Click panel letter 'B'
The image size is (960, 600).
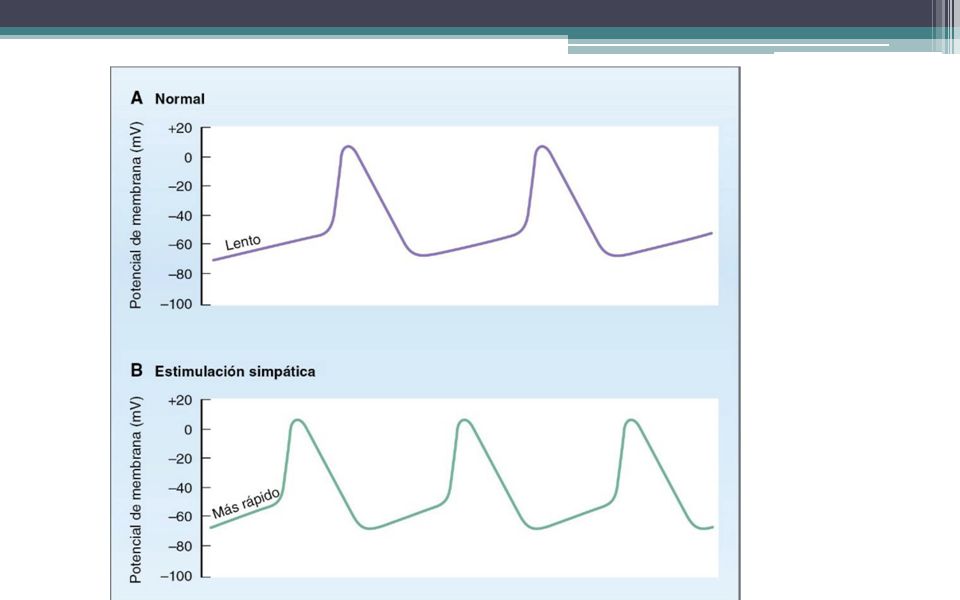tap(136, 370)
